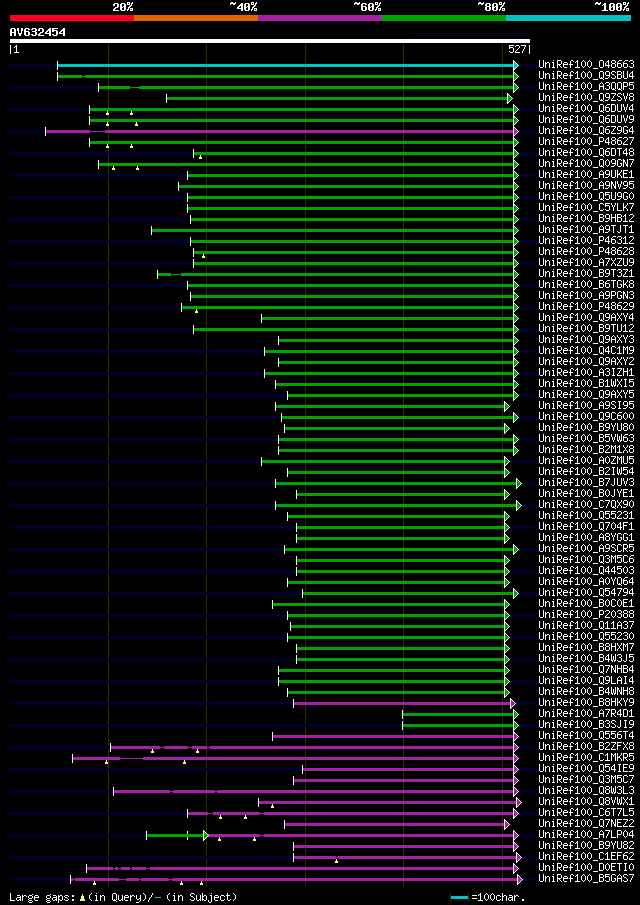
Task: Click the UniRef100_B9HB12 label
Action: click(586, 218)
